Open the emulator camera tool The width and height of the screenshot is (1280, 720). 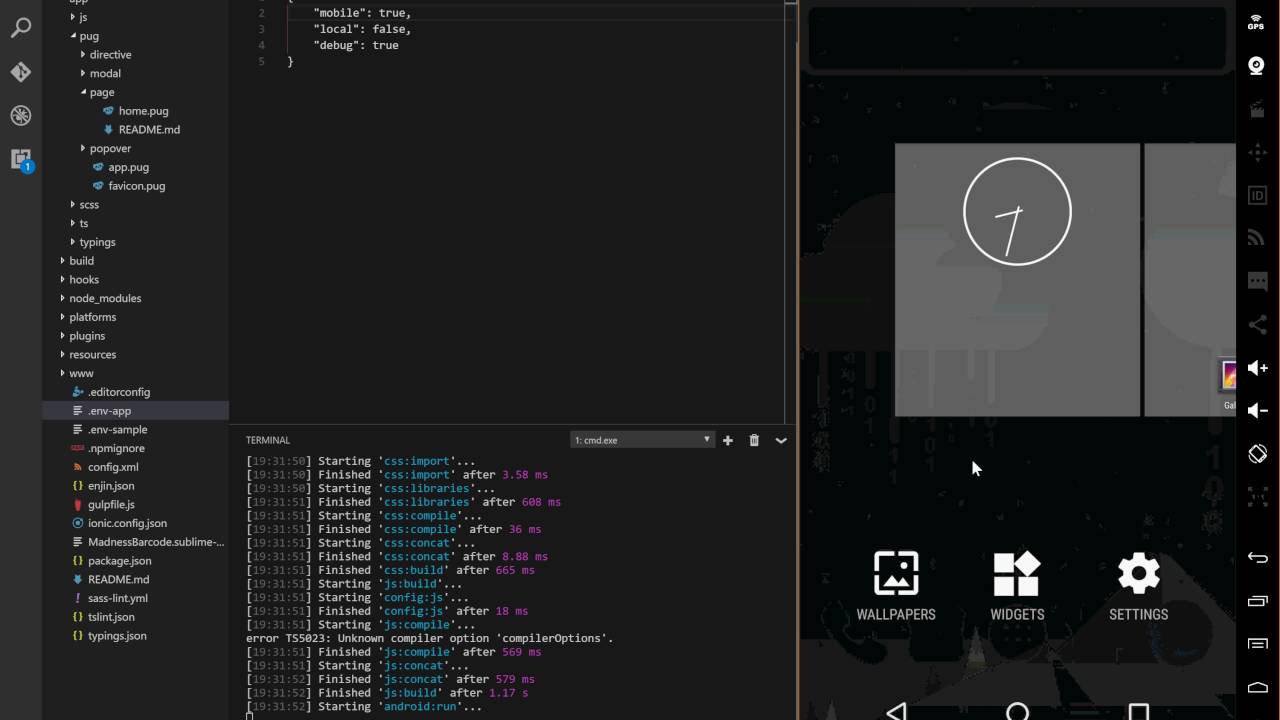[x=1257, y=66]
